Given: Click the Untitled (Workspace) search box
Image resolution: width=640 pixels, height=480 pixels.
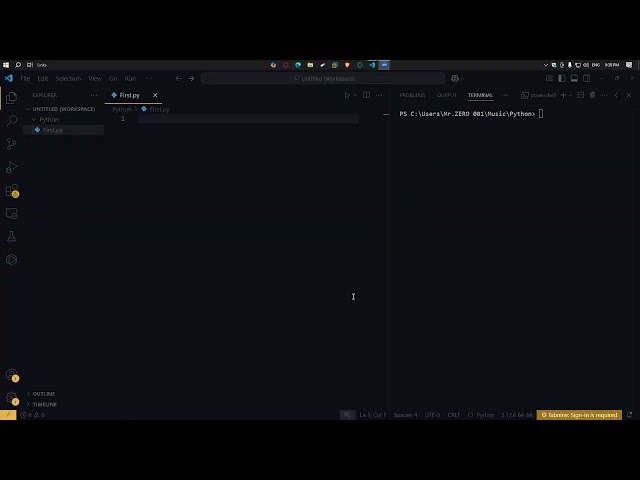Looking at the screenshot, I should (323, 78).
